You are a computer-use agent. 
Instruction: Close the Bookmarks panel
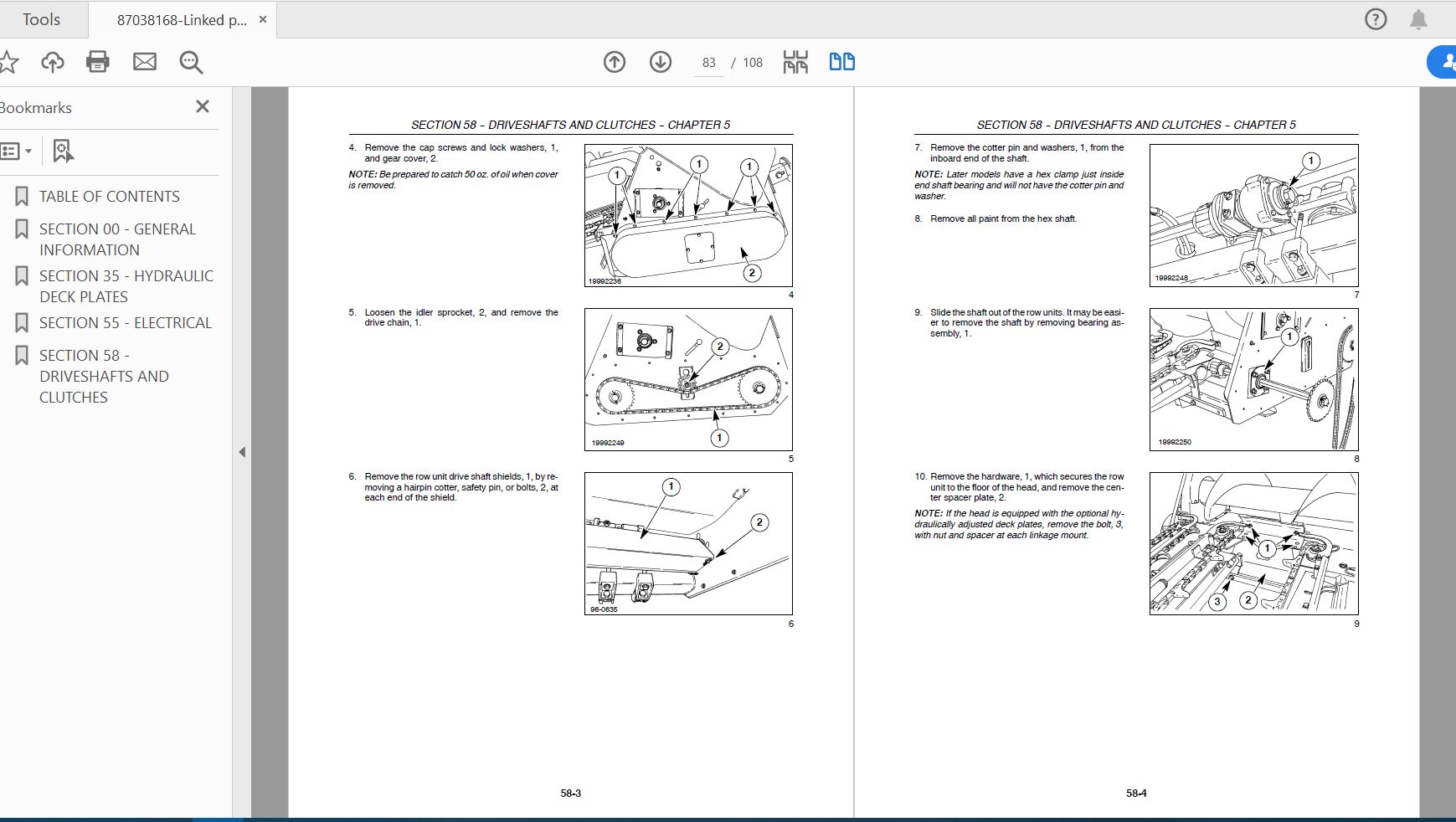203,106
